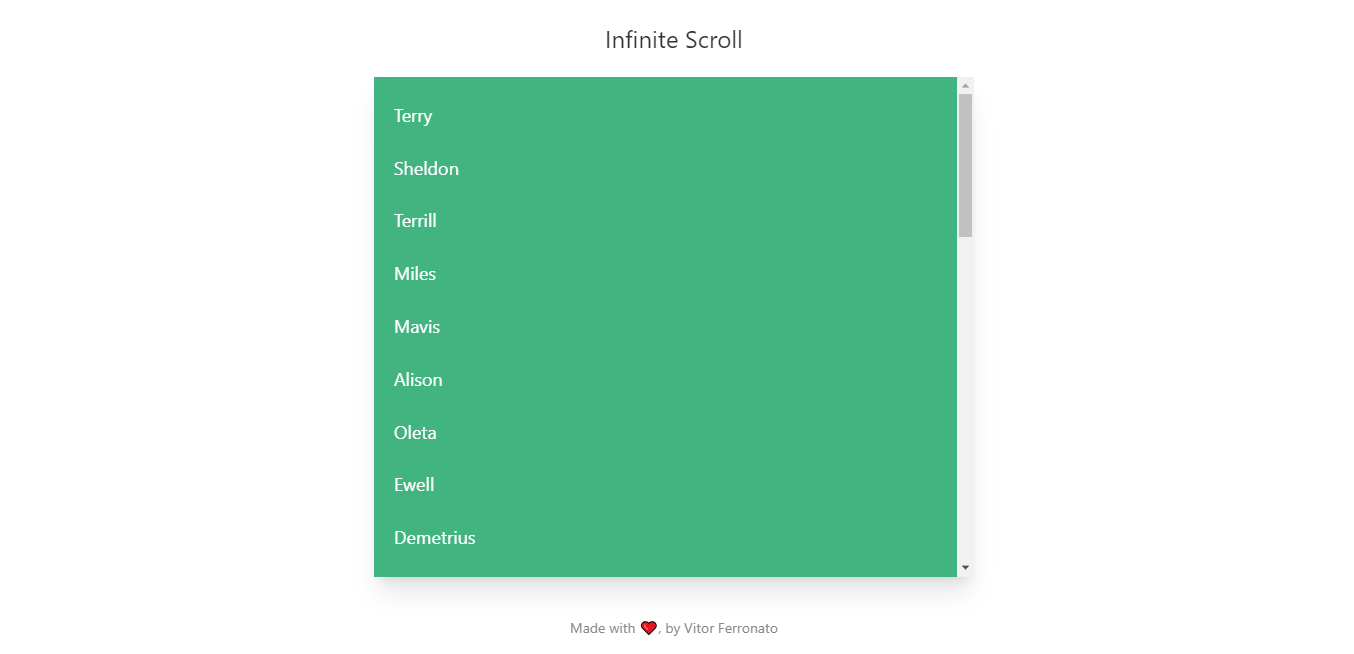
Task: Click the Made with footer text
Action: (602, 628)
